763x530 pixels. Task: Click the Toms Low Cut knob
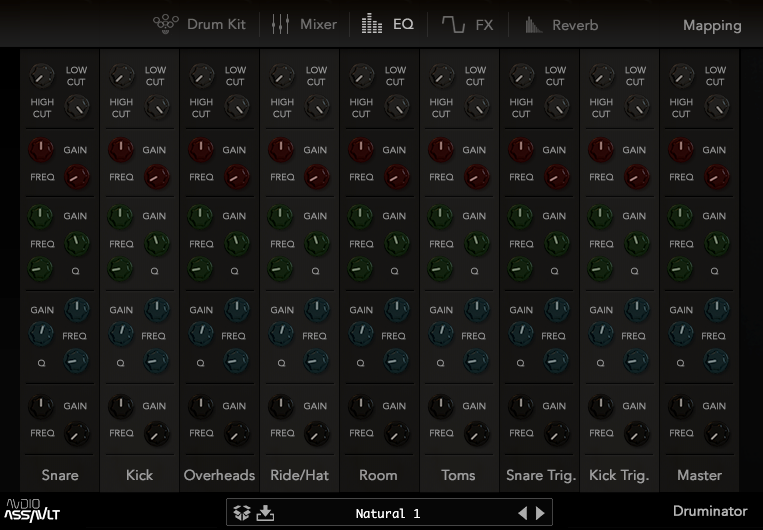[x=442, y=75]
